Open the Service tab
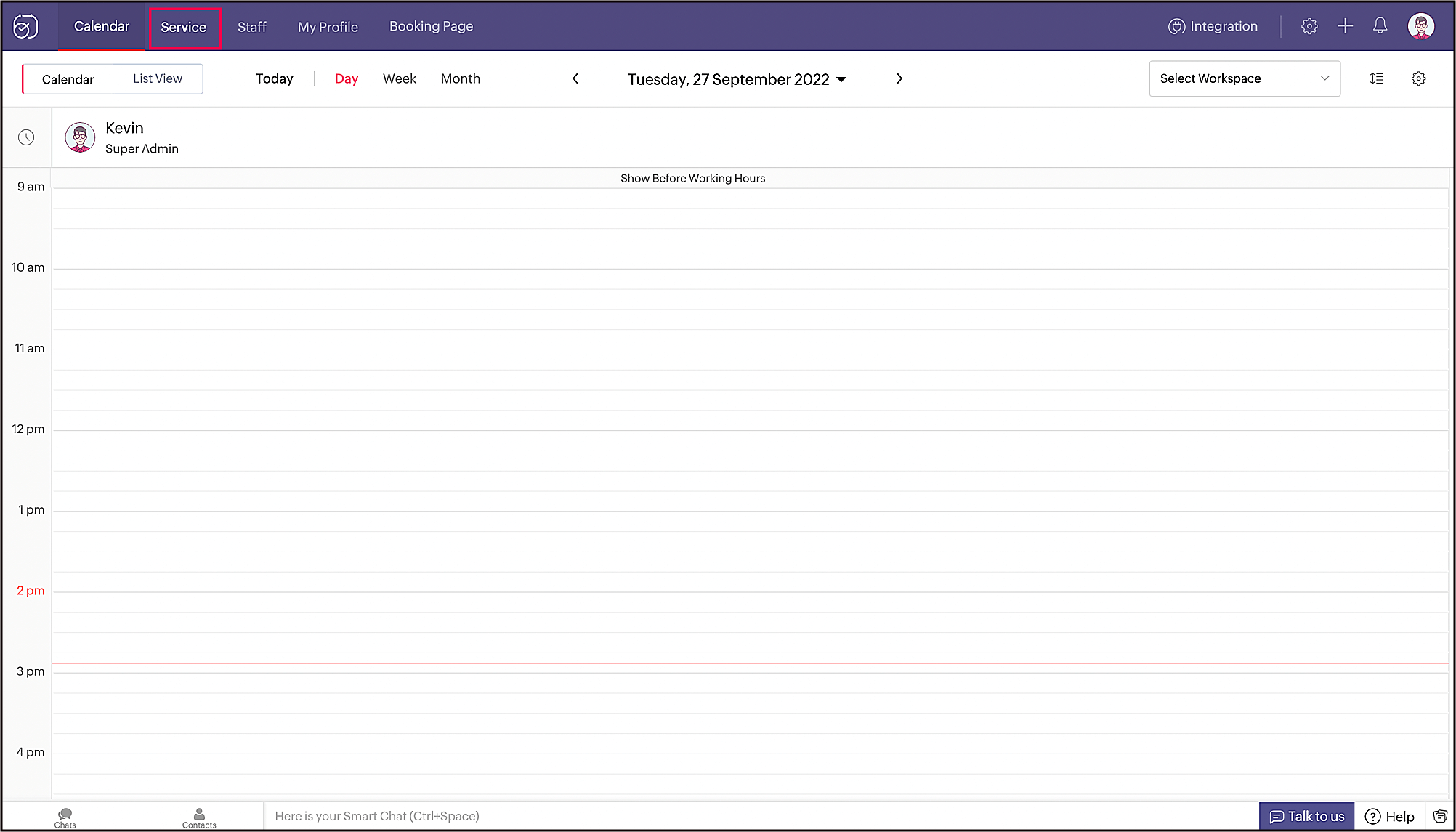 pos(184,27)
